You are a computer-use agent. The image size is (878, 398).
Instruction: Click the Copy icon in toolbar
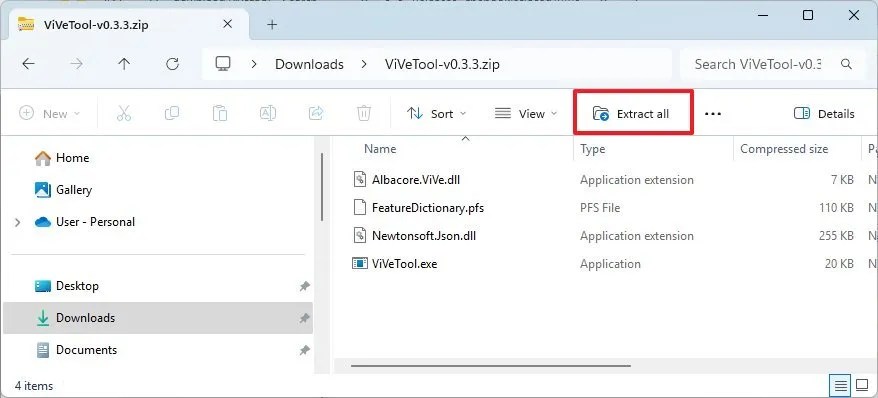tap(171, 114)
